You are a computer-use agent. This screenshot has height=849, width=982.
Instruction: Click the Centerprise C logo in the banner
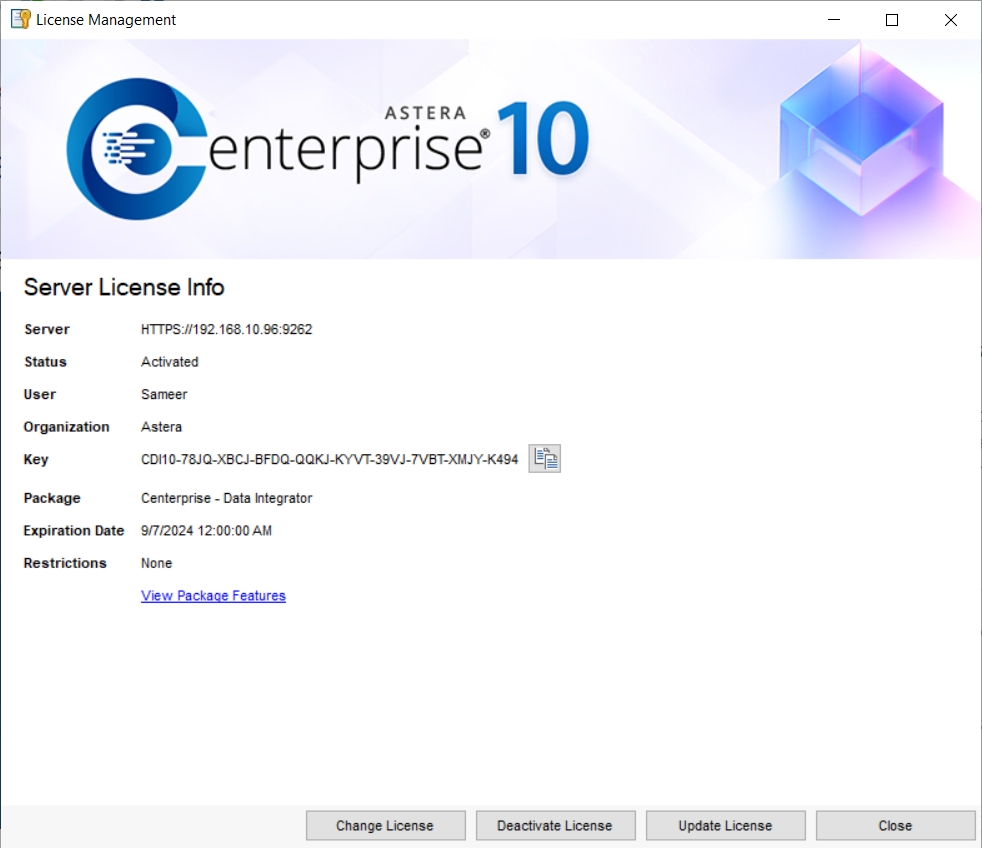coord(137,149)
